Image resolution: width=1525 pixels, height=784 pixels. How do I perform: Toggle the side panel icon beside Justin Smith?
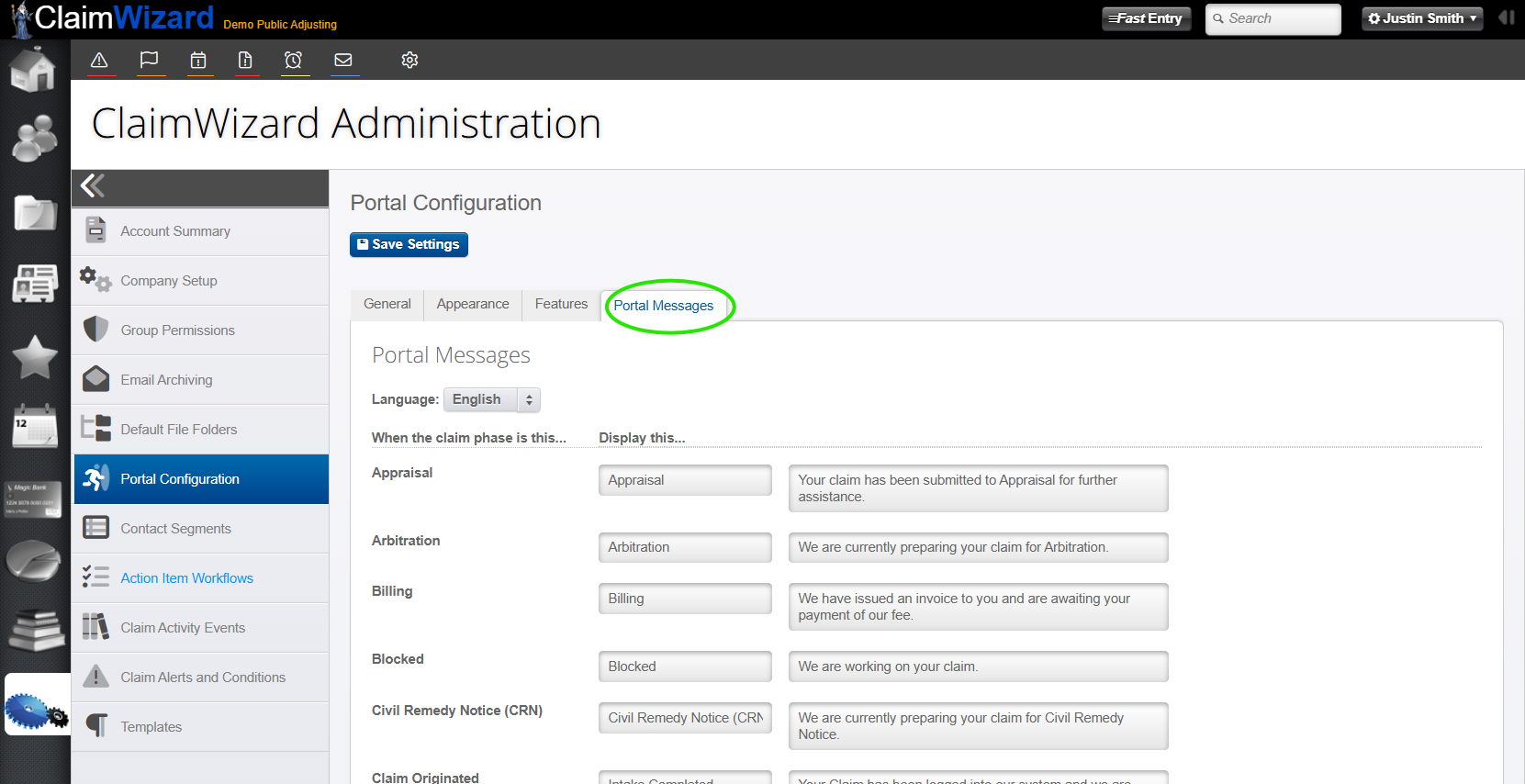pyautogui.click(x=1507, y=17)
